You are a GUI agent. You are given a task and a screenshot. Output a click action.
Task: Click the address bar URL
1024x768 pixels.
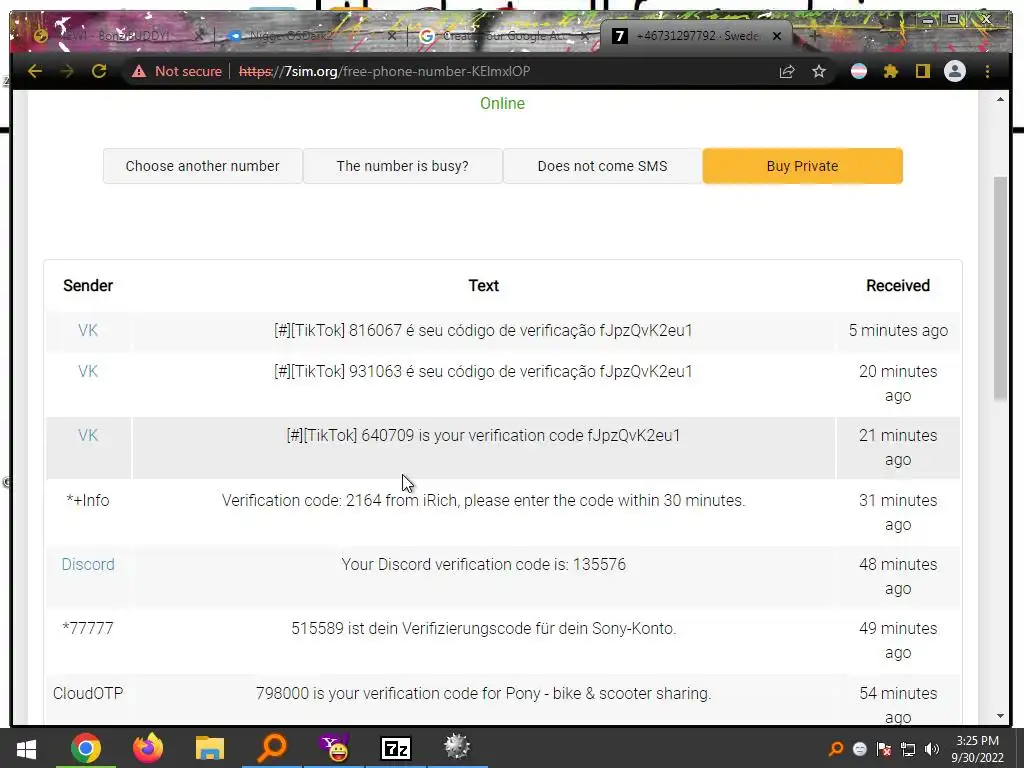[385, 71]
